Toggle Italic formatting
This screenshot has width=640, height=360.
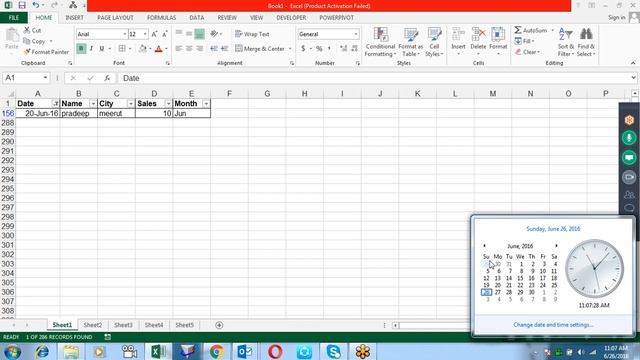pyautogui.click(x=91, y=49)
